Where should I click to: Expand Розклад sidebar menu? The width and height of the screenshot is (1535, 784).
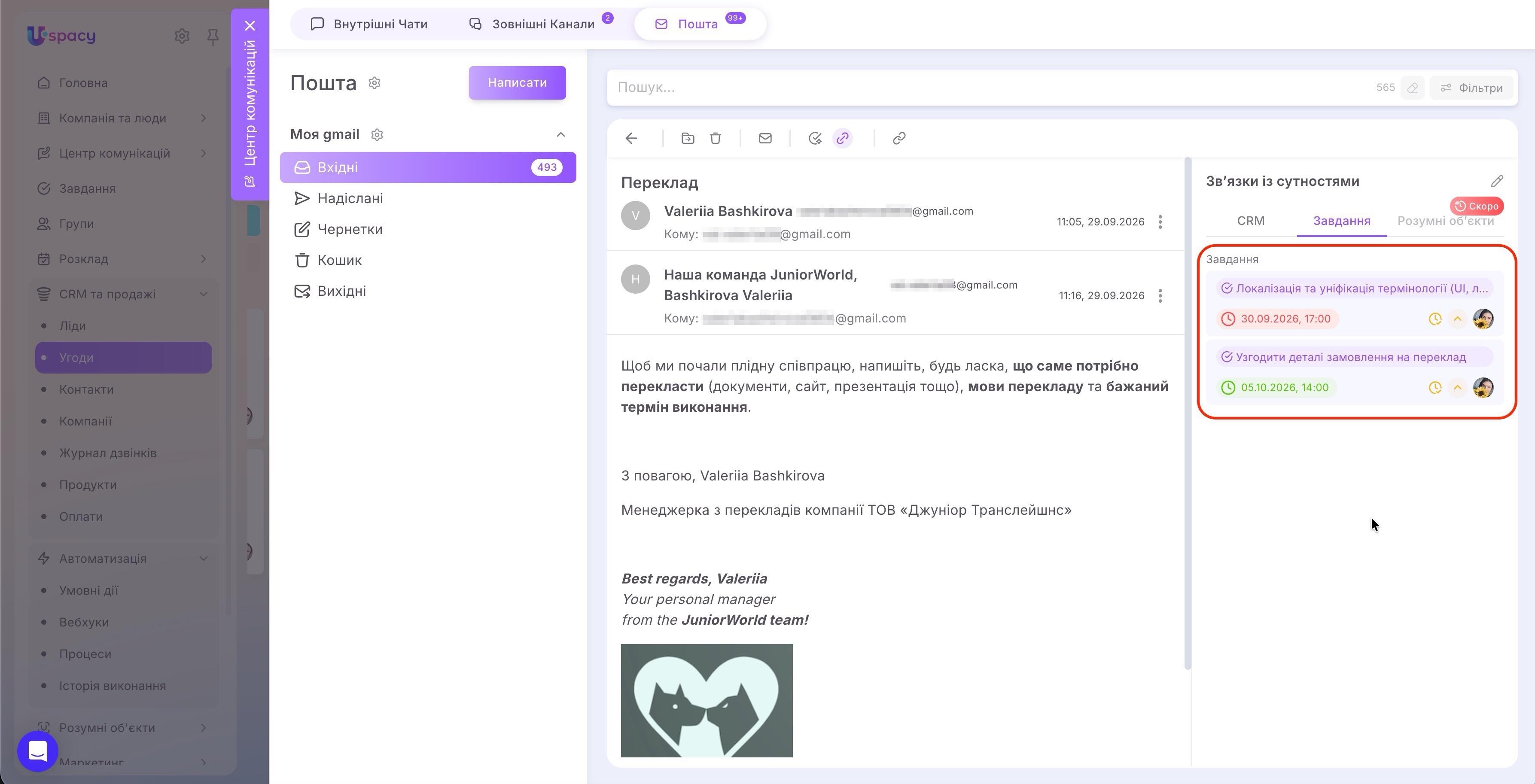pyautogui.click(x=203, y=258)
